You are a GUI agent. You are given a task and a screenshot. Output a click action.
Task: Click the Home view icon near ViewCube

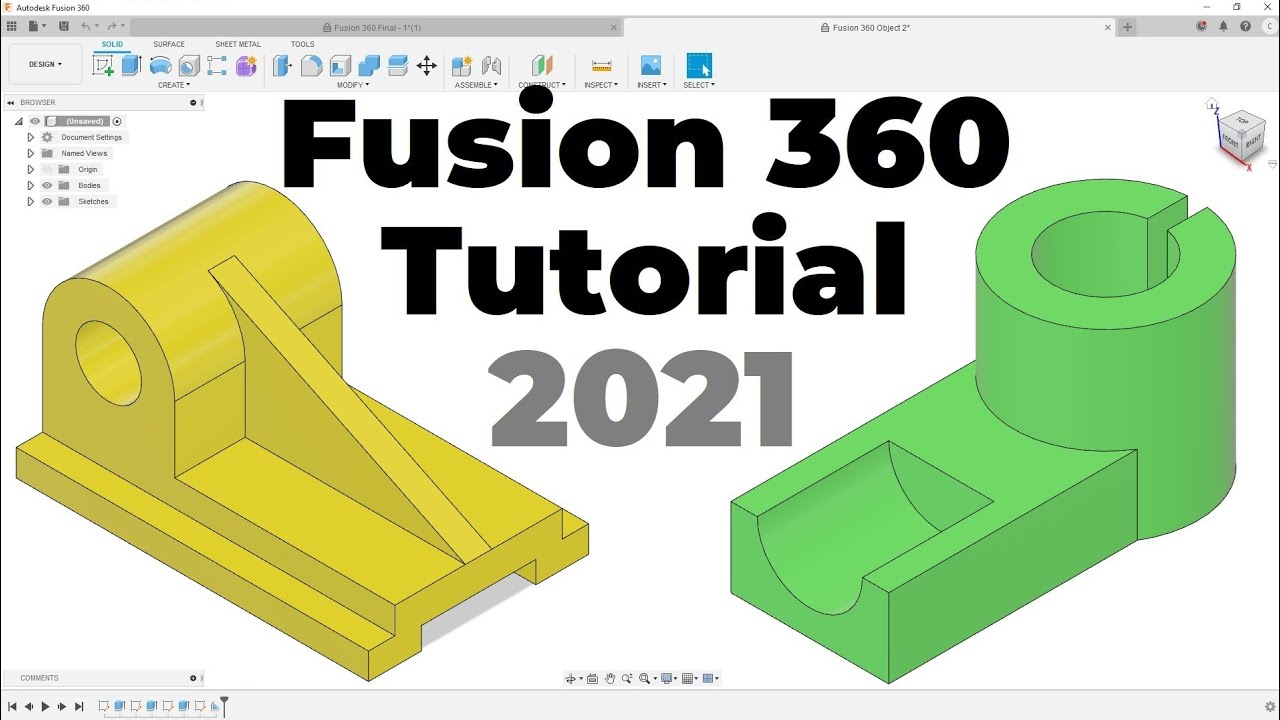pyautogui.click(x=1212, y=104)
